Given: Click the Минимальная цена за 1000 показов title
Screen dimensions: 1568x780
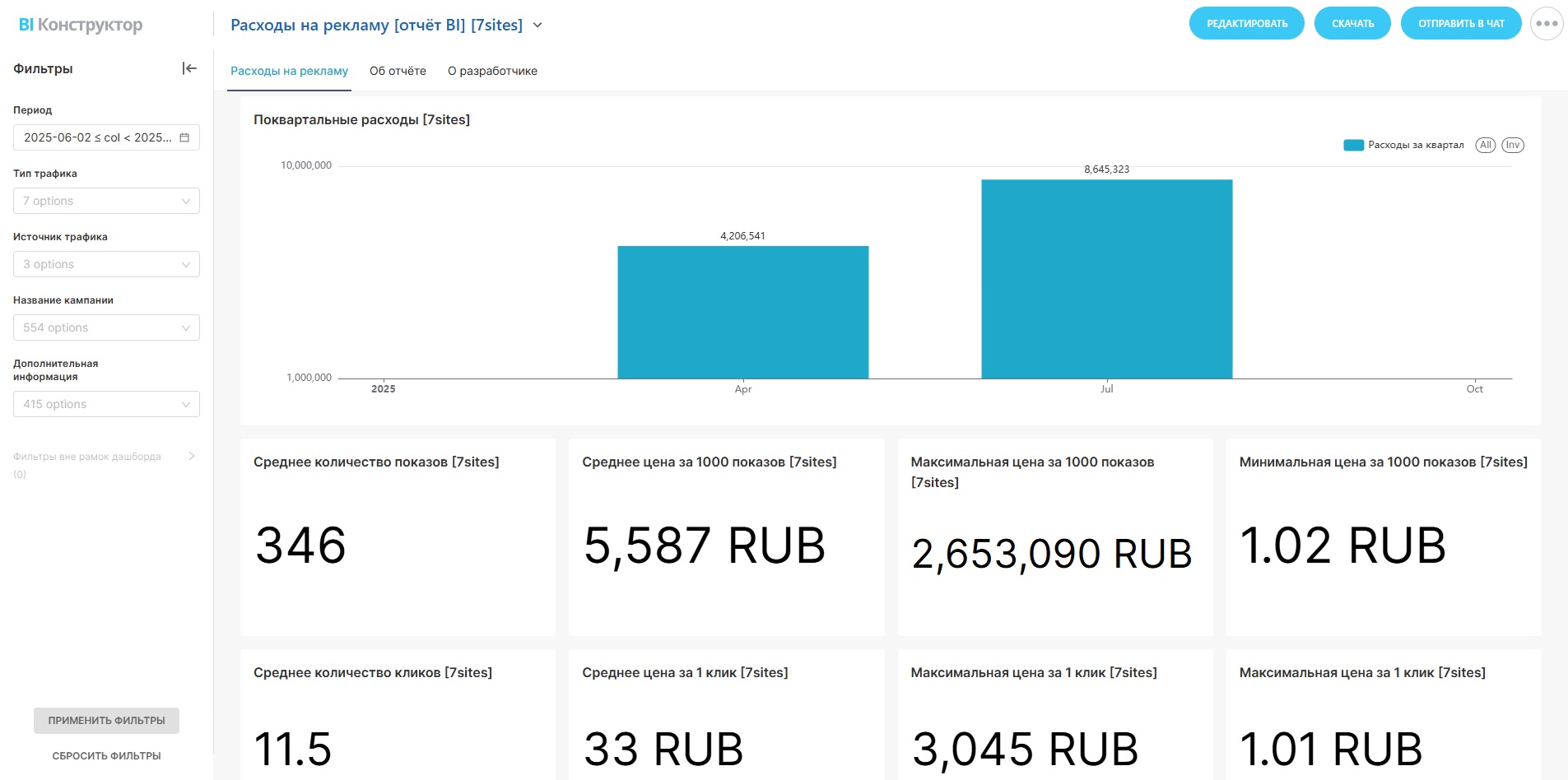Looking at the screenshot, I should click(x=1383, y=462).
